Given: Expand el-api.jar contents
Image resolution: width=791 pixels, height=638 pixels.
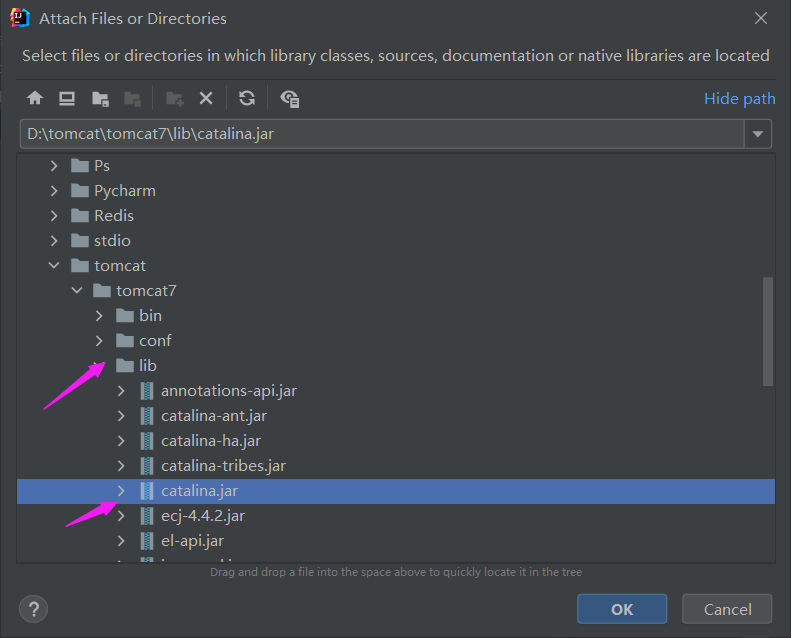Looking at the screenshot, I should click(121, 541).
